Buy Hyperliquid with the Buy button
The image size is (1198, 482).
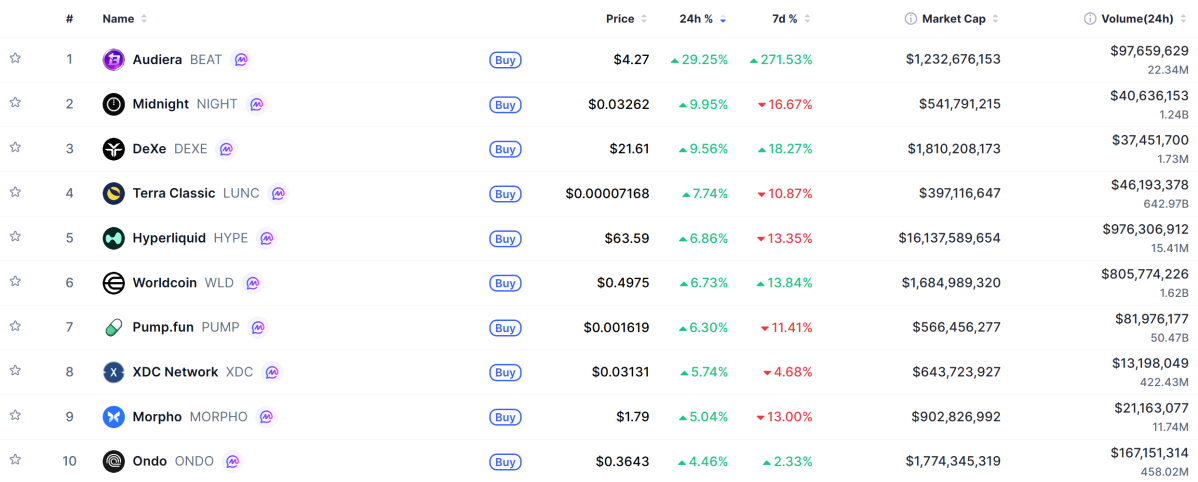point(505,238)
